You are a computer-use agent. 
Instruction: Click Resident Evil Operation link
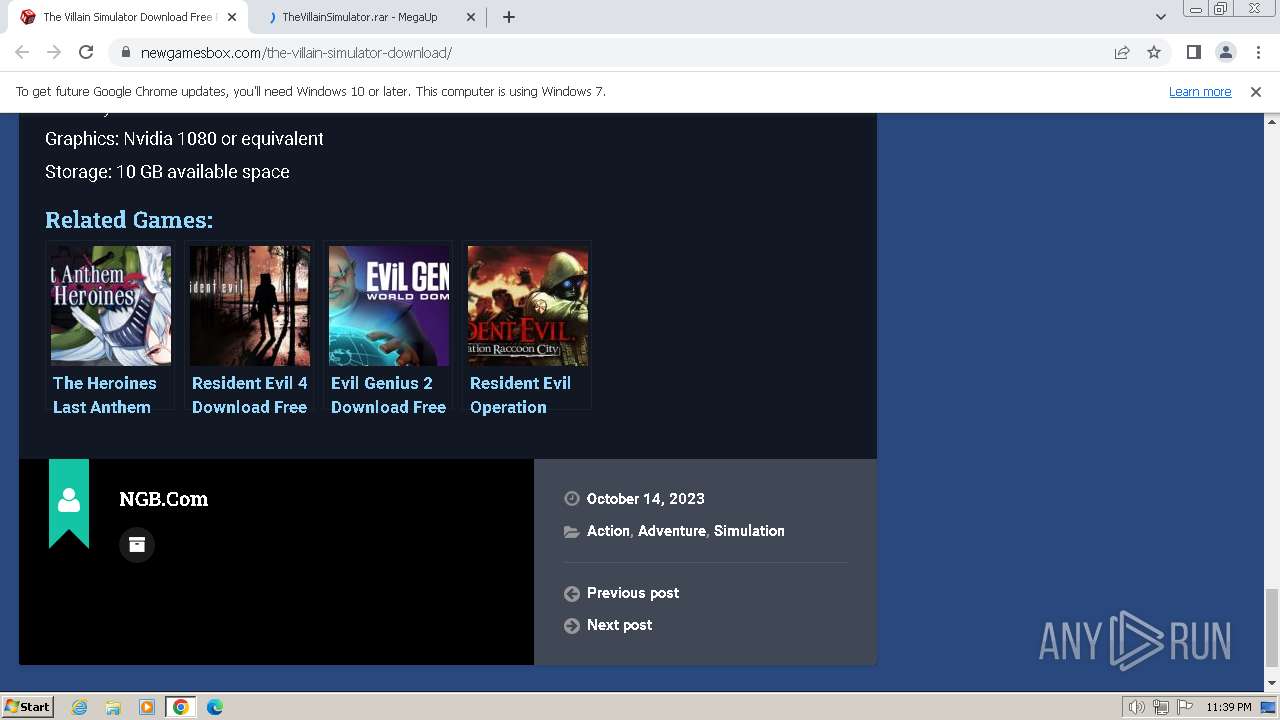(x=521, y=395)
